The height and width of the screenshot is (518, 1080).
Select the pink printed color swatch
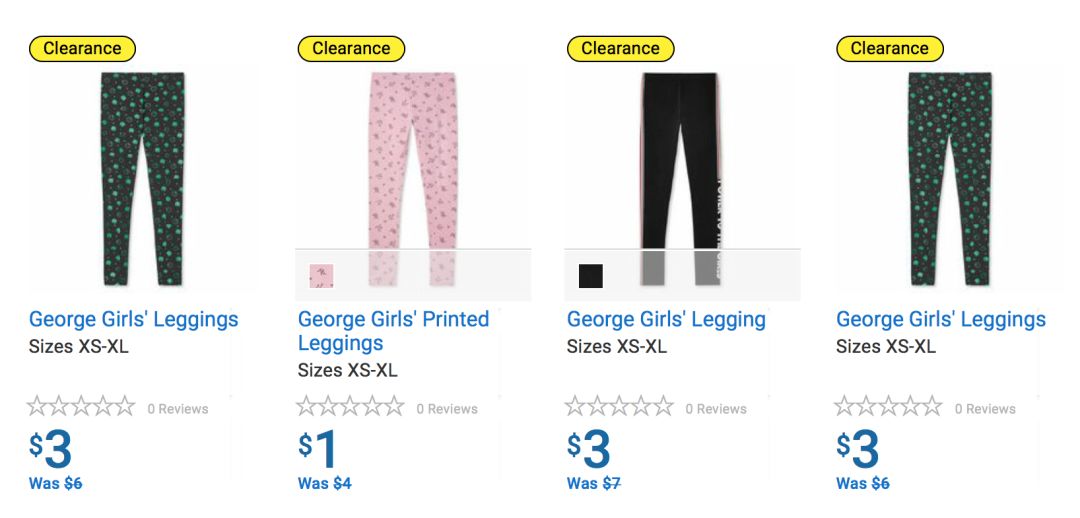pyautogui.click(x=321, y=276)
